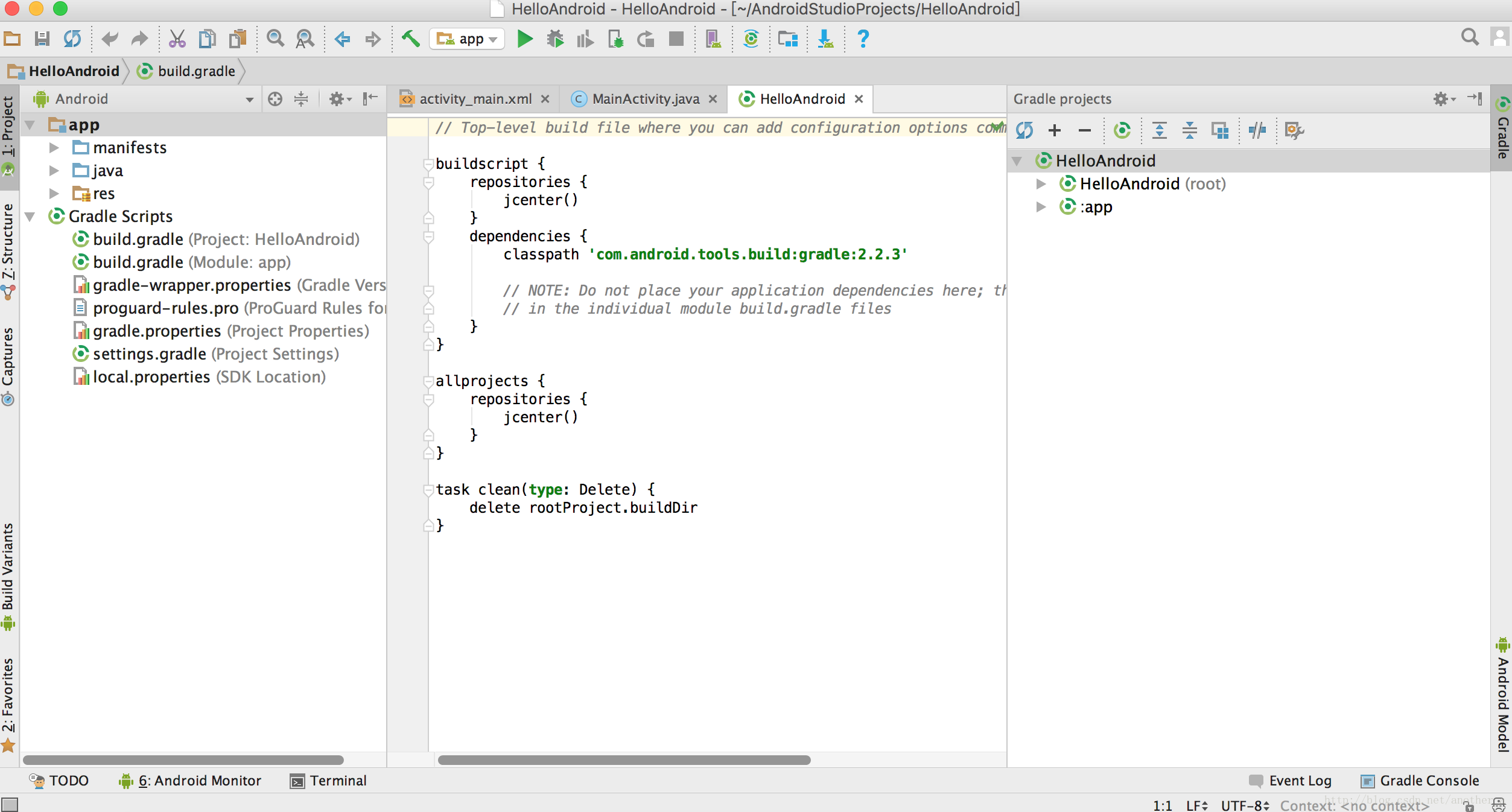Hide the Project panel with arrow icon
1512x812 pixels.
[x=370, y=99]
